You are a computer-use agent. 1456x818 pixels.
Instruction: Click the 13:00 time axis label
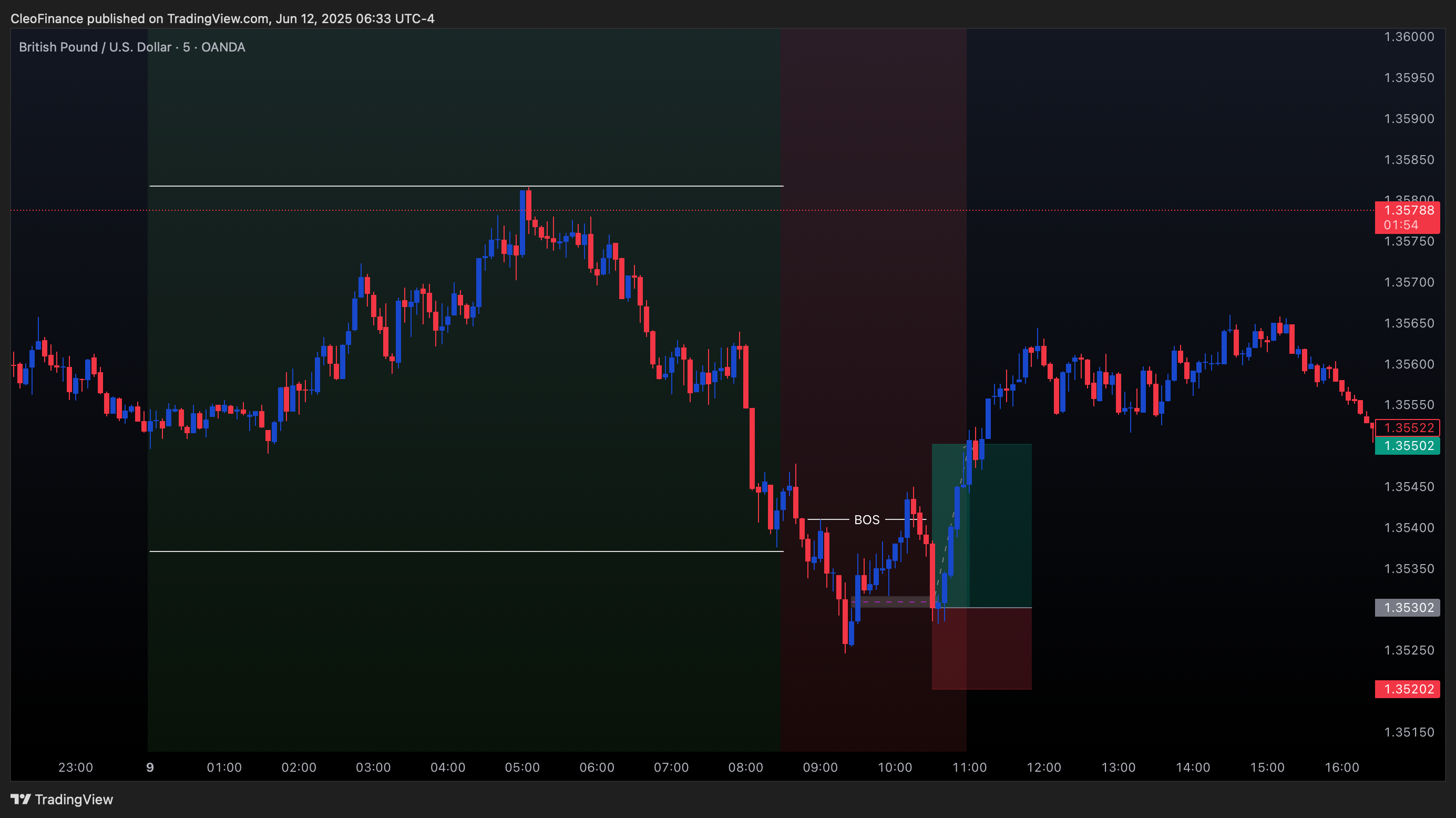point(1119,767)
